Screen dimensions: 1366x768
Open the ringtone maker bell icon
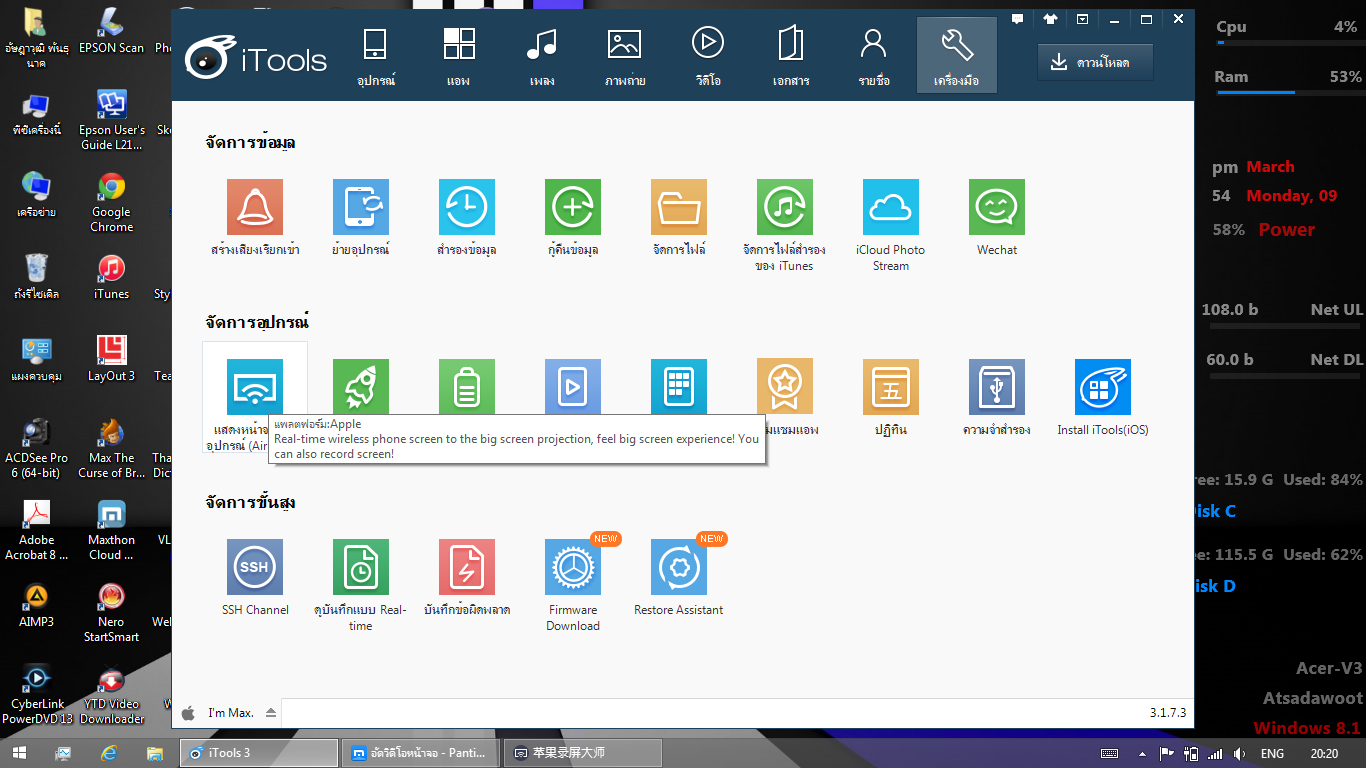pos(255,207)
